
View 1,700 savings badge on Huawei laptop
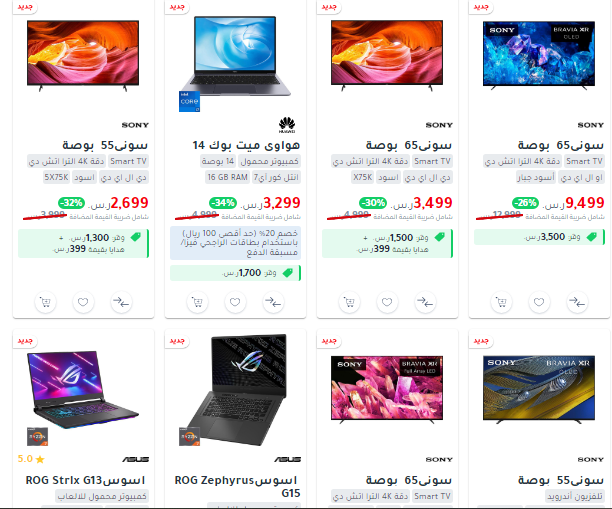tap(235, 273)
